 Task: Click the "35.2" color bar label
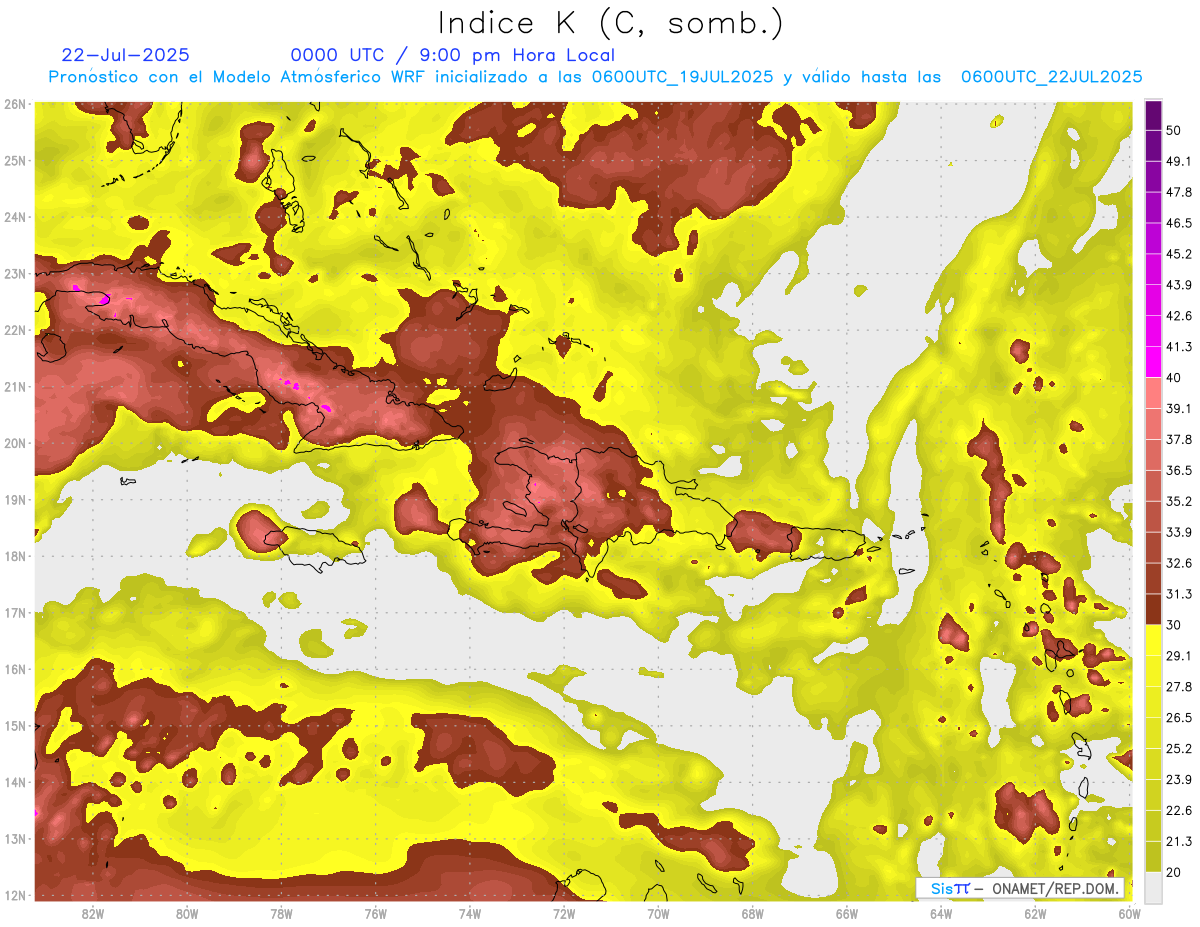point(1178,501)
